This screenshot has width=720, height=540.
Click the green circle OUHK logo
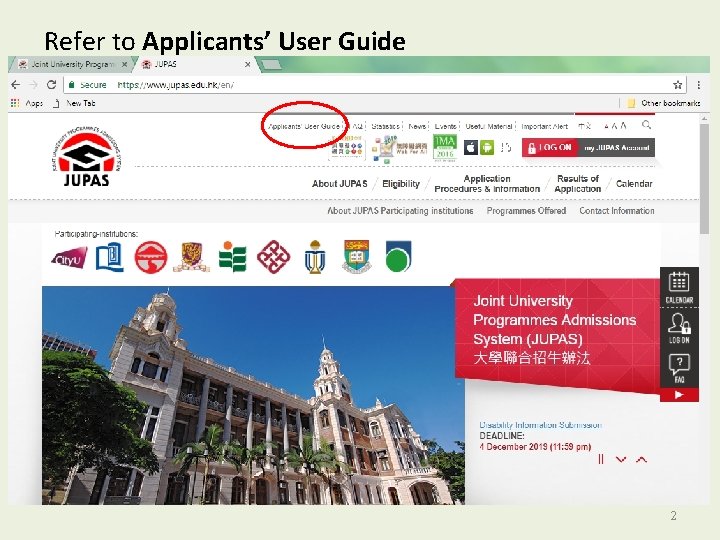(398, 256)
